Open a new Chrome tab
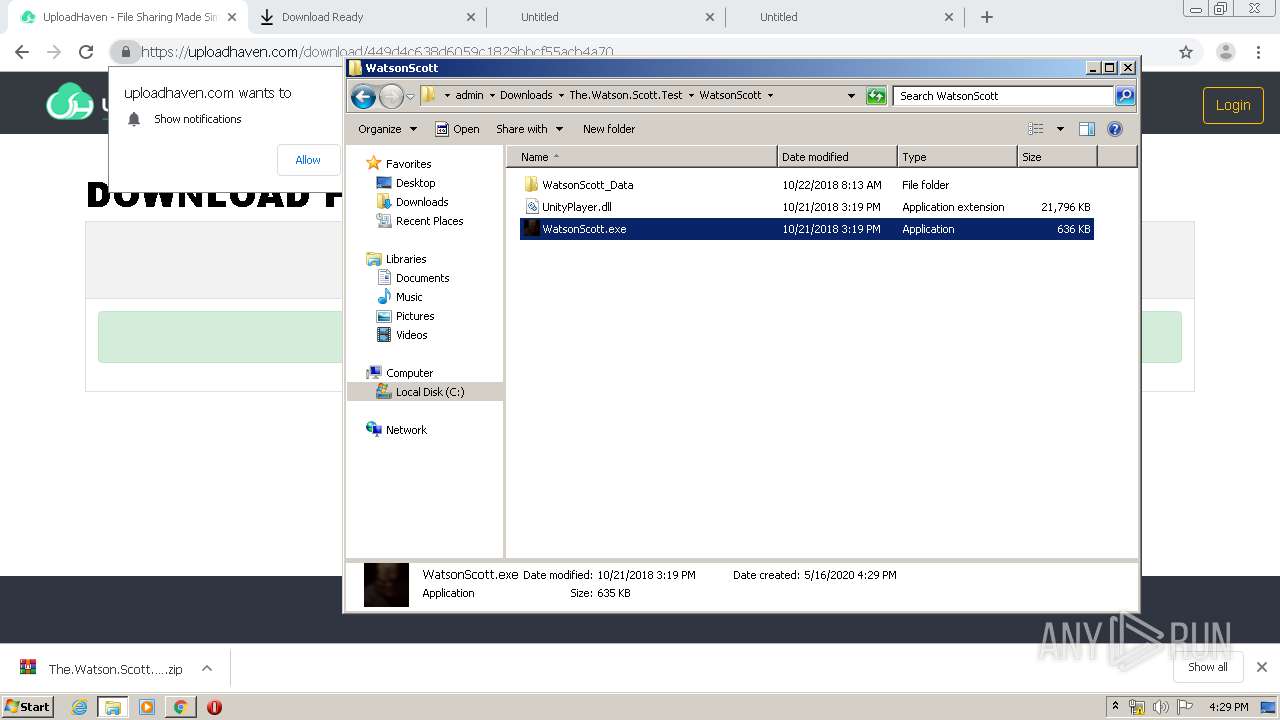Screen dimensions: 1280x720 pyautogui.click(x=987, y=17)
